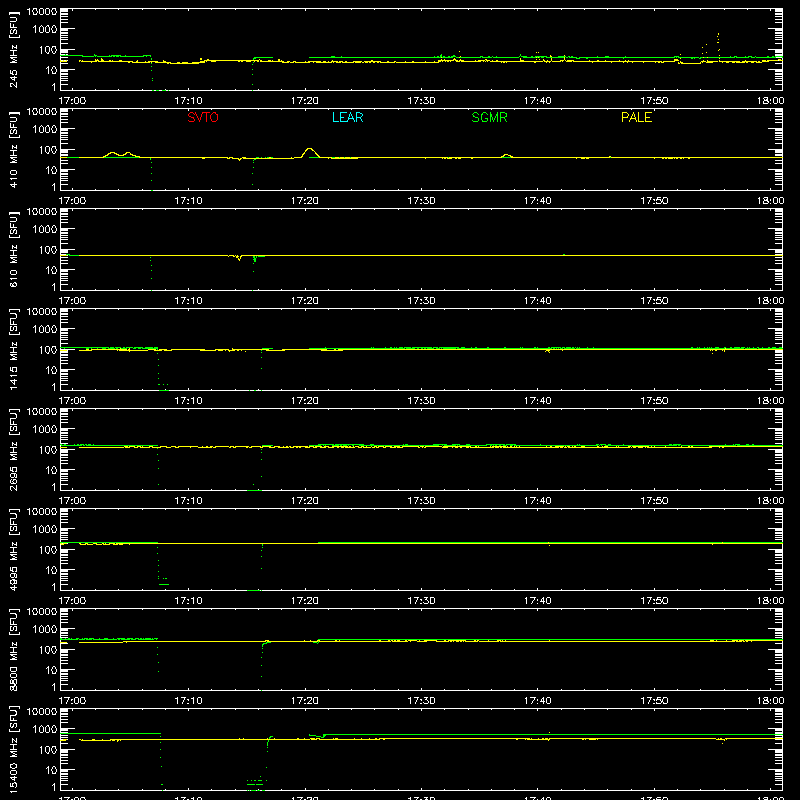Click the 17:10 tick under the 4995 MHz plot
The image size is (800, 800).
(x=188, y=601)
